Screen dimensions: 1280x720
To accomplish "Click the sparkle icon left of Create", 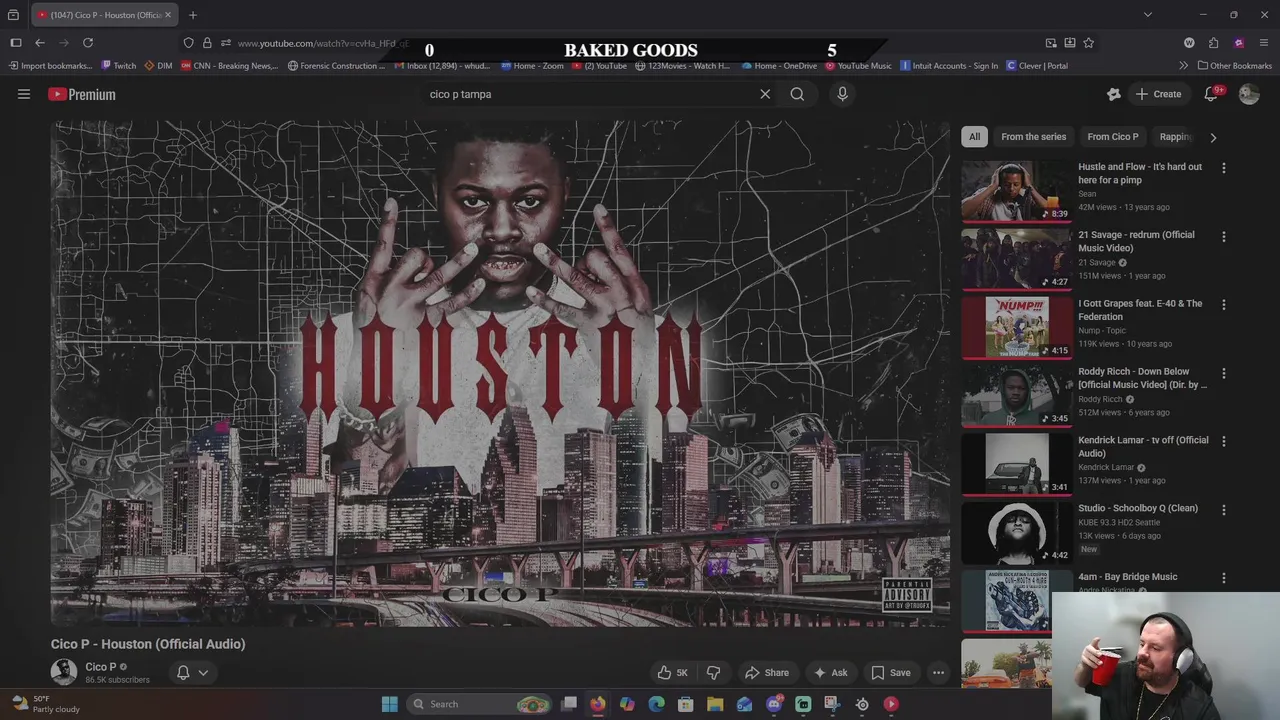I will click(1114, 94).
